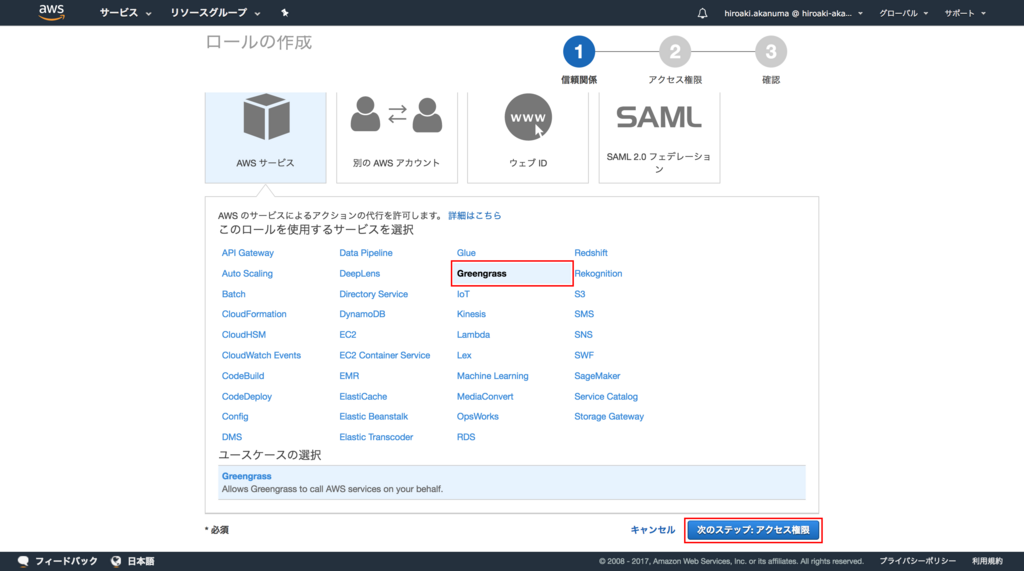Choose CloudHSM service
Image resolution: width=1024 pixels, height=571 pixels.
[x=244, y=334]
